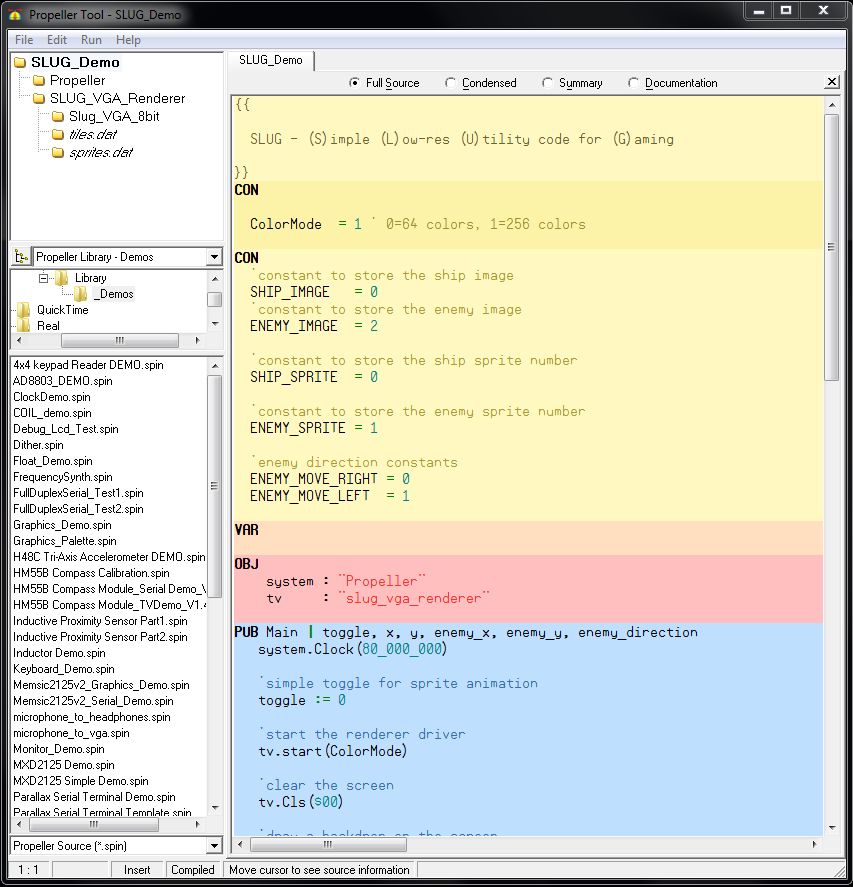Switch to Summary view of the source

click(548, 82)
